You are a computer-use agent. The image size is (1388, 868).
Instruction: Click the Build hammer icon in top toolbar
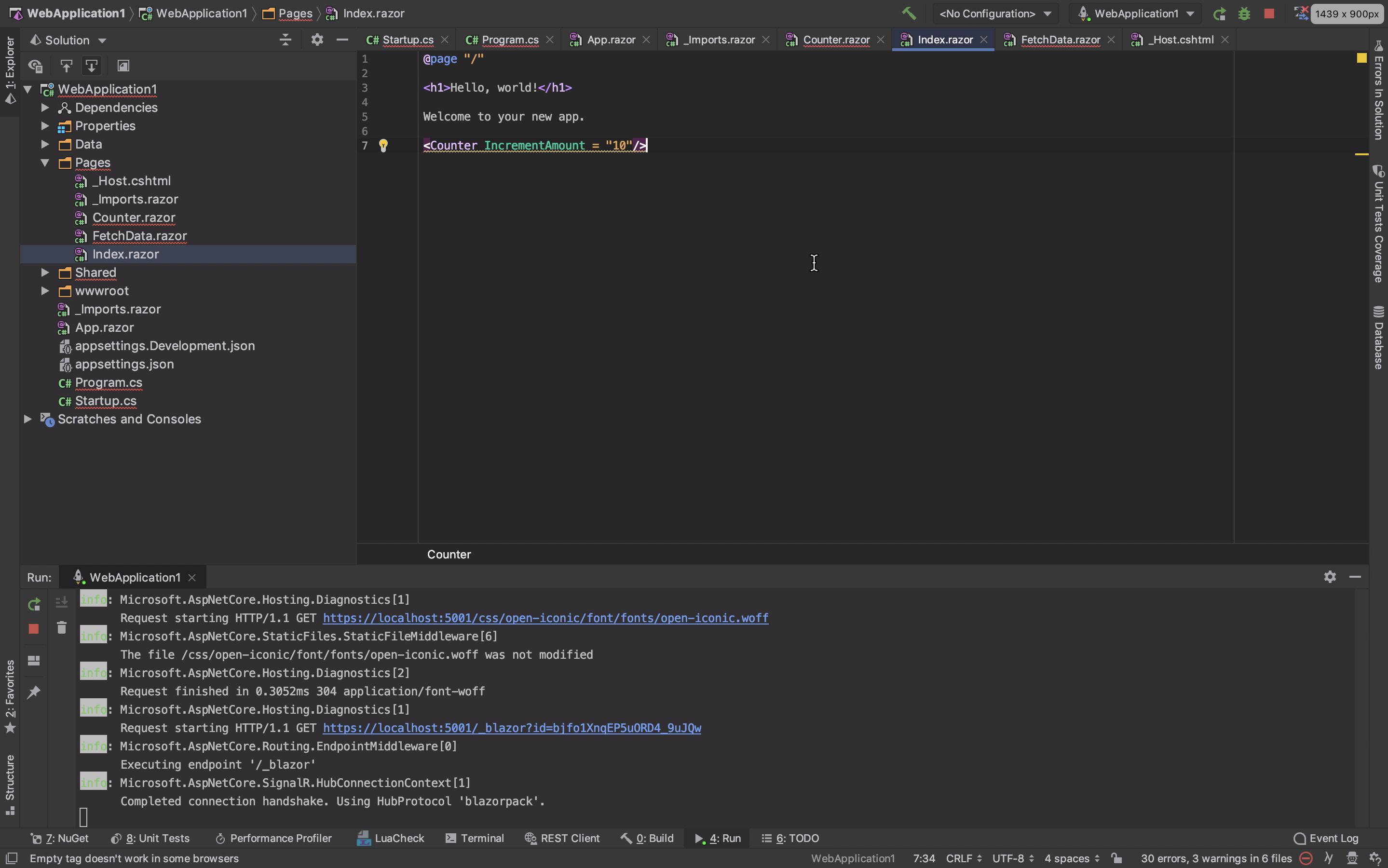pos(909,13)
